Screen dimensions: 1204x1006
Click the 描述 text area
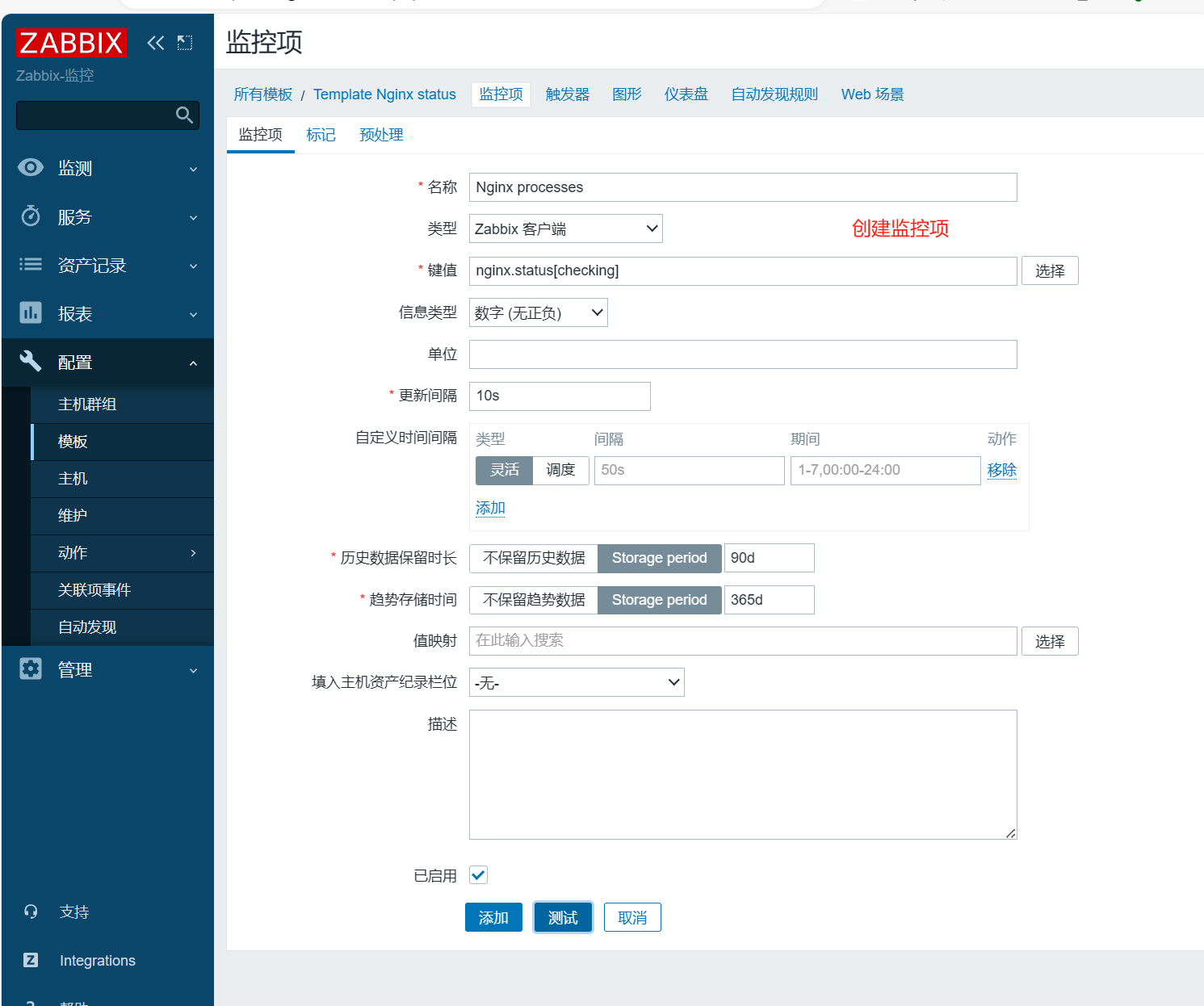[743, 774]
